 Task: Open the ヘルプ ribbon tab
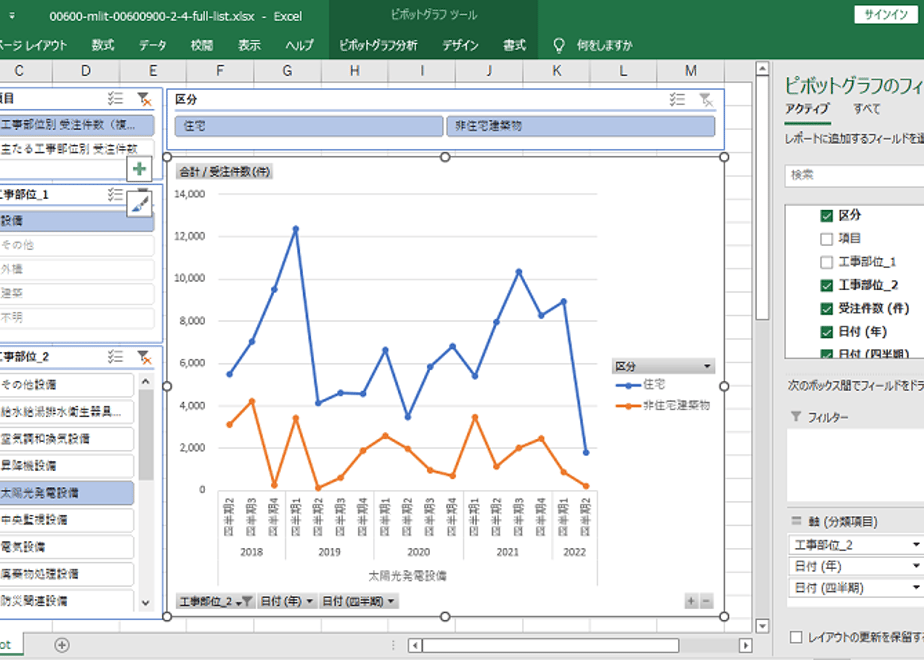click(x=299, y=45)
